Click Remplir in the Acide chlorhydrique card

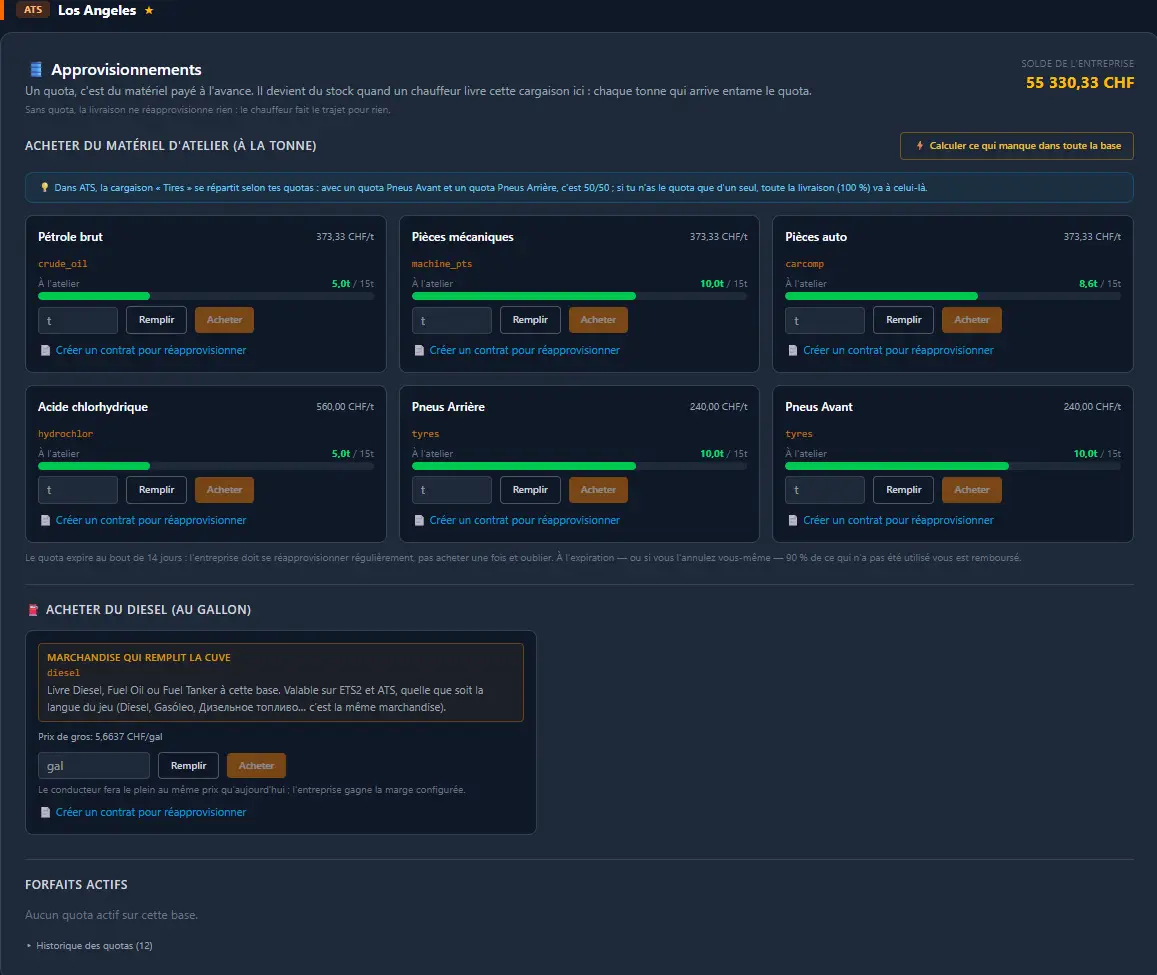coord(156,489)
